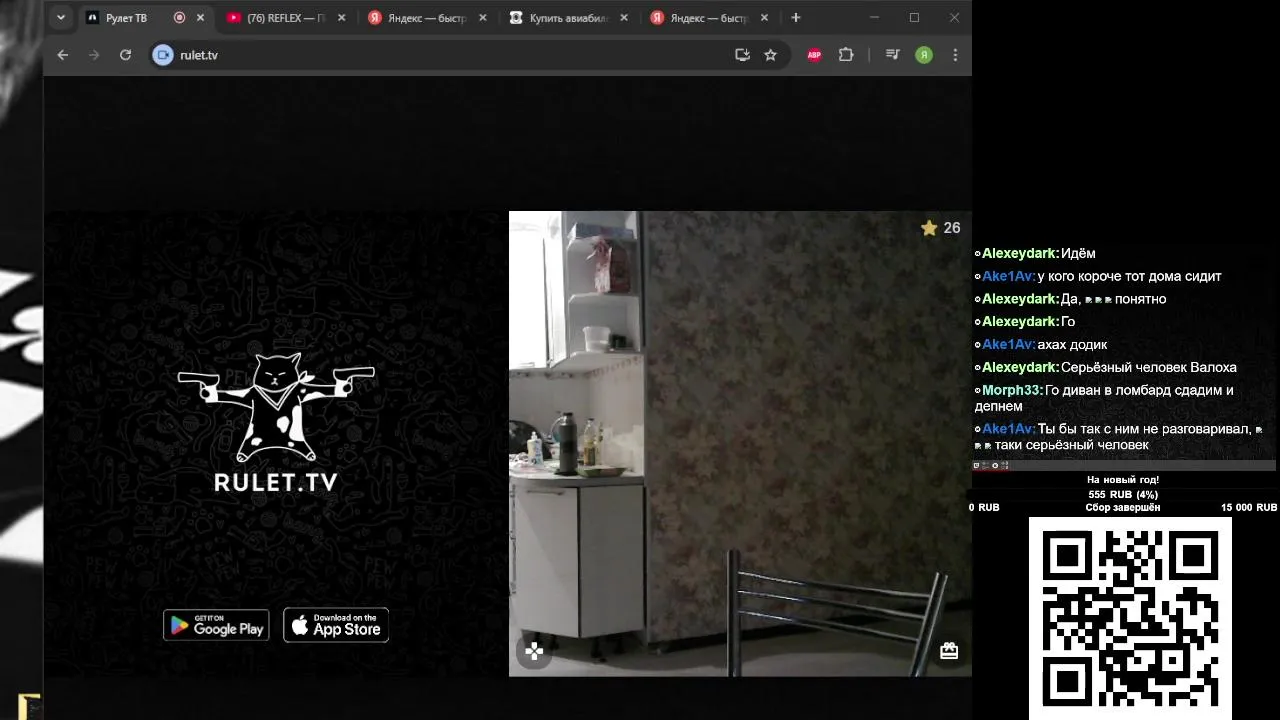Bookmark this page with the star icon
Screen dimensions: 1280x720
pos(770,55)
